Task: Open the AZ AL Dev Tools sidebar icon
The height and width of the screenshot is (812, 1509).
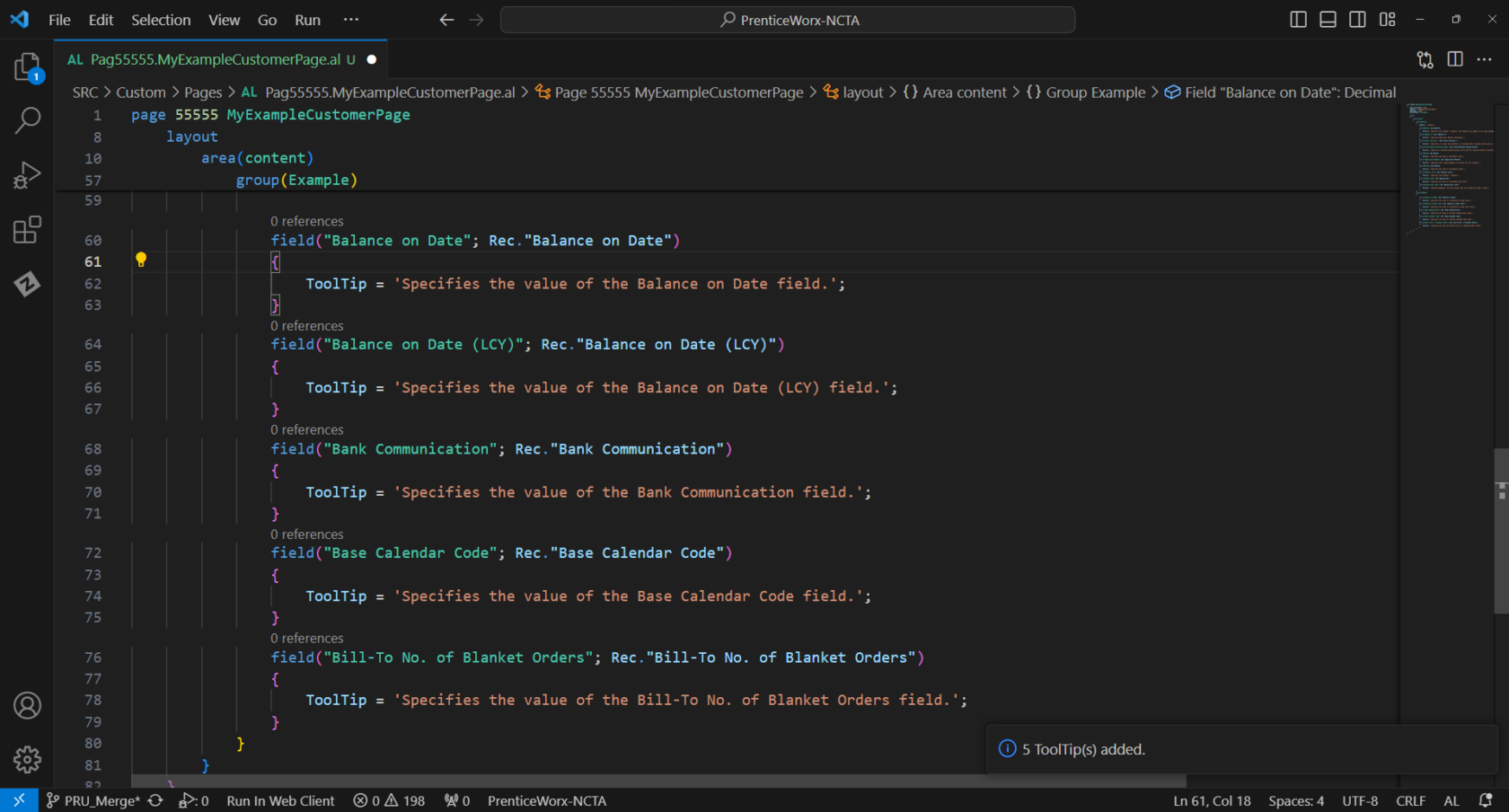Action: pos(27,285)
